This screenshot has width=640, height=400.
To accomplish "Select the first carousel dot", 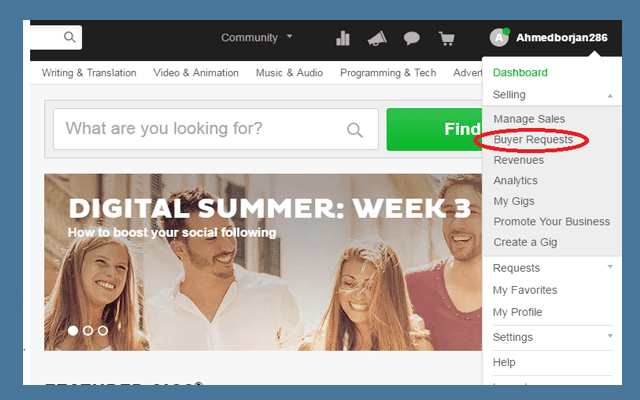I will click(73, 330).
